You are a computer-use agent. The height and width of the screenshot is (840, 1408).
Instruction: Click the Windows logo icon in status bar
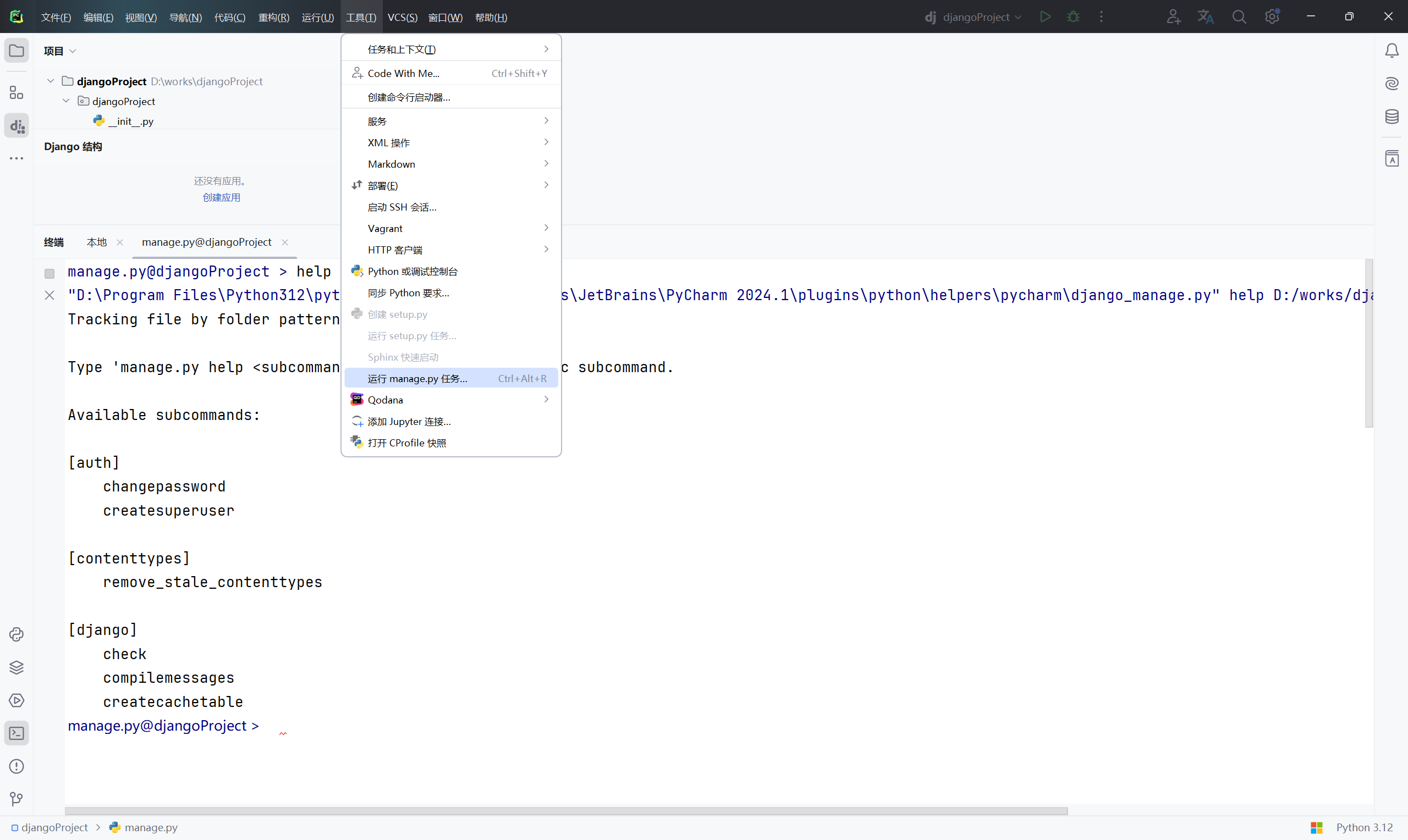[1316, 827]
